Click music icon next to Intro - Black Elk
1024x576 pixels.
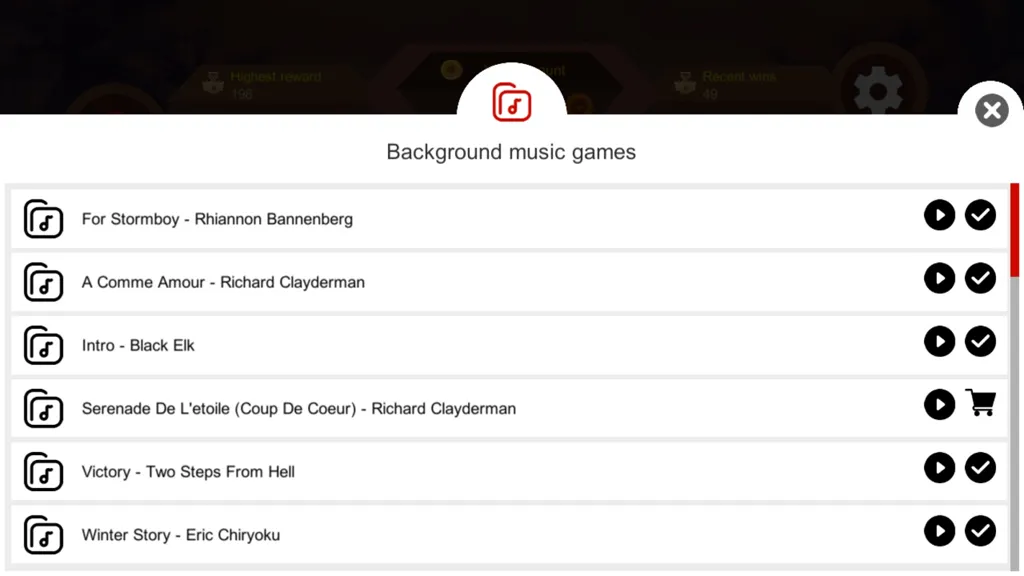tap(43, 345)
